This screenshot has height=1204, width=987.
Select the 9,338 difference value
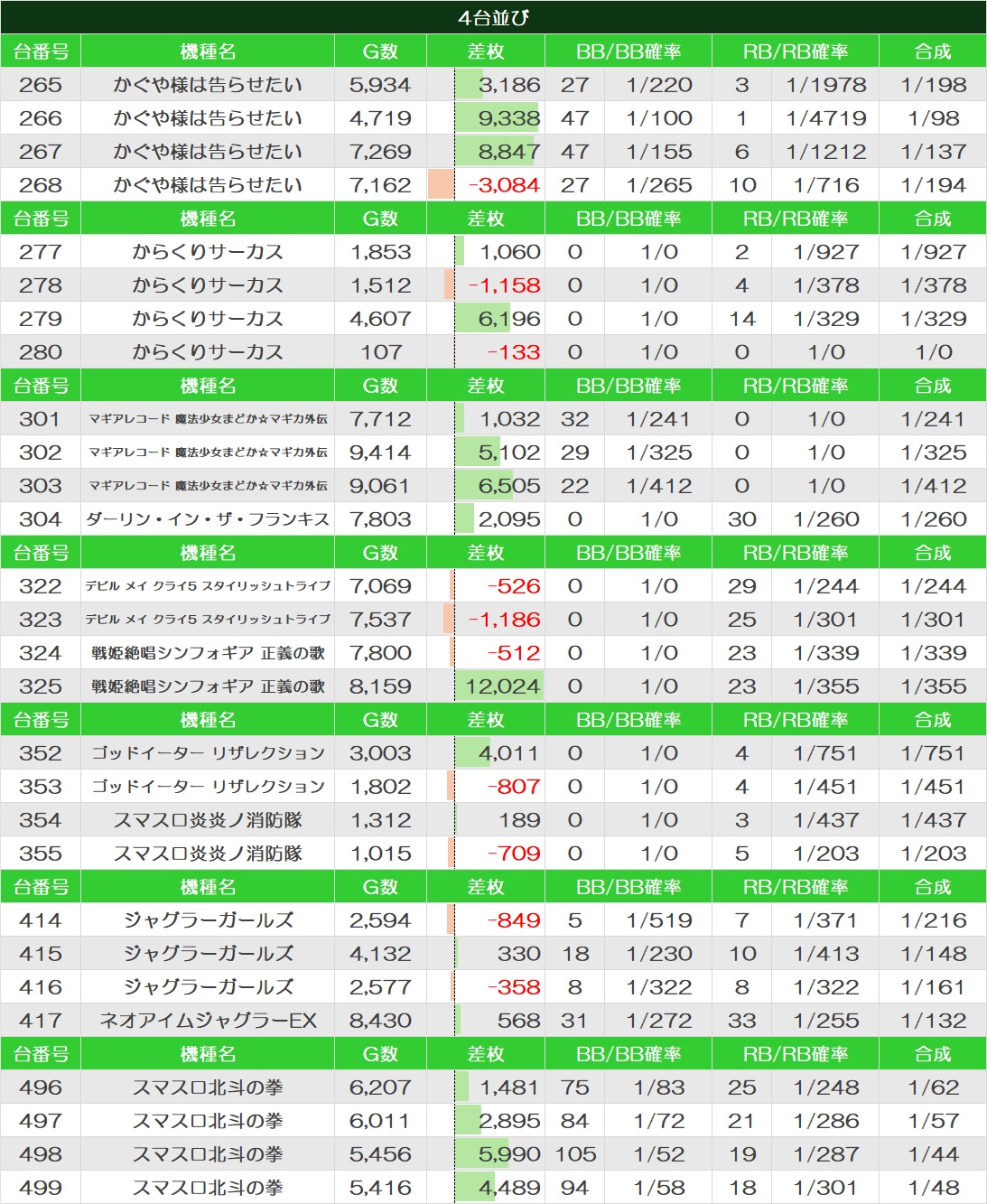[509, 118]
